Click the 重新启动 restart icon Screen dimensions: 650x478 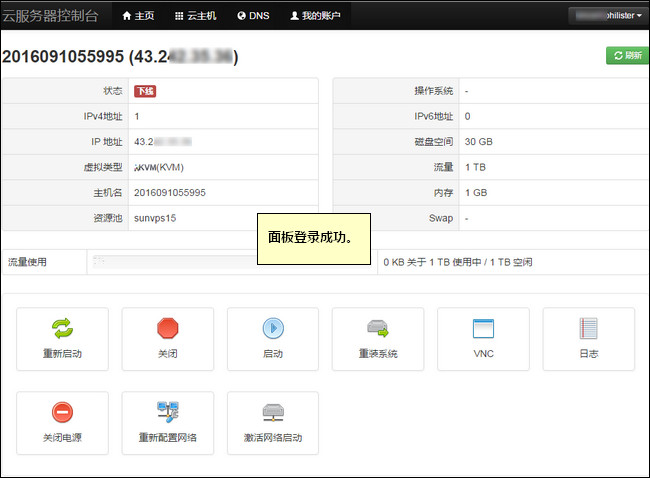62,328
